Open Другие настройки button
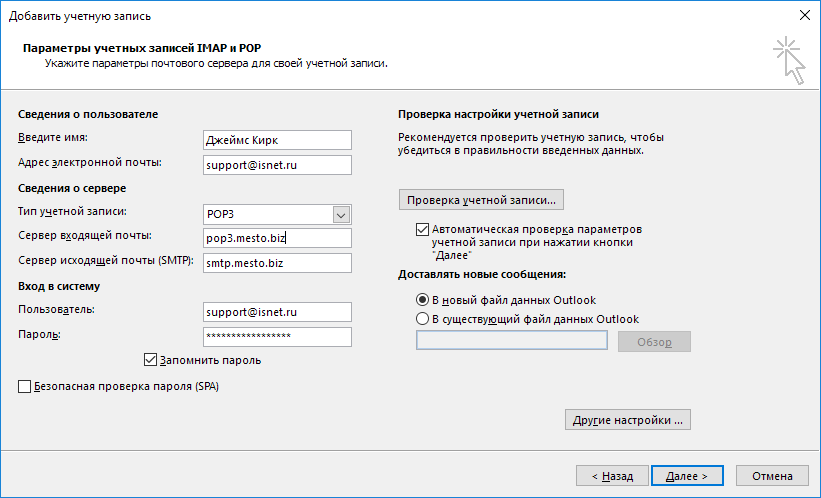821x498 pixels. point(627,420)
